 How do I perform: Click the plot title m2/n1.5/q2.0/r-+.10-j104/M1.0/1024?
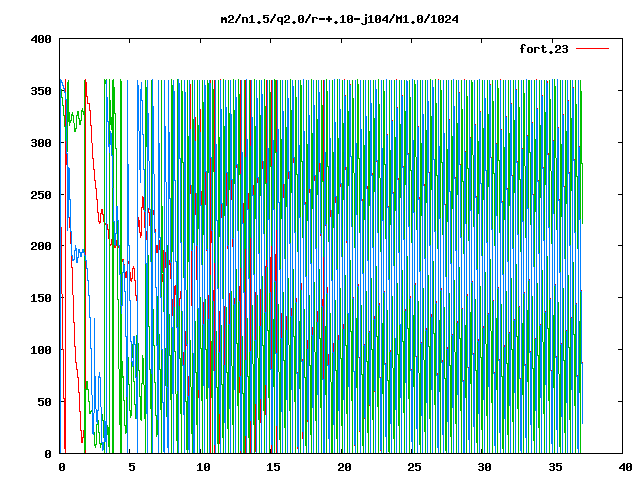coord(340,19)
